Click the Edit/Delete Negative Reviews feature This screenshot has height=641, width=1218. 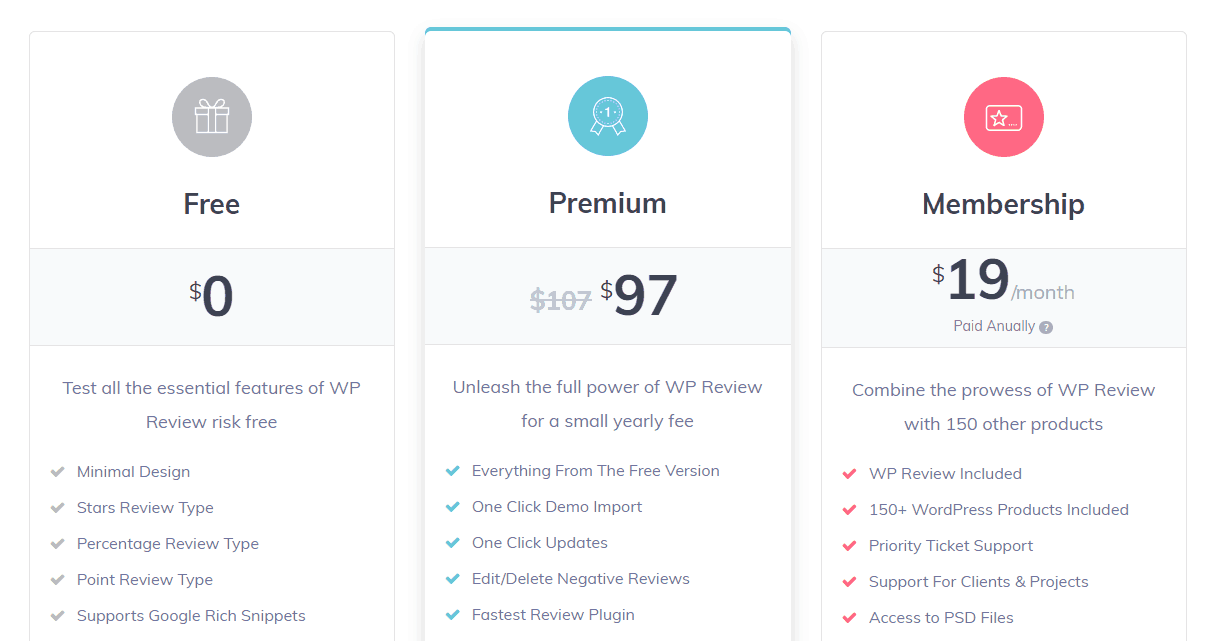coord(581,579)
